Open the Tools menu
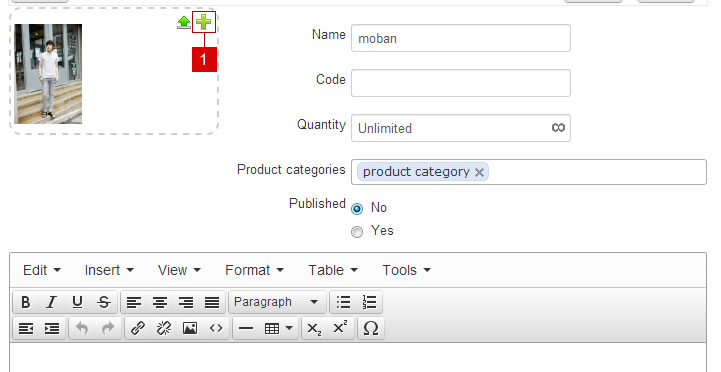 point(406,270)
